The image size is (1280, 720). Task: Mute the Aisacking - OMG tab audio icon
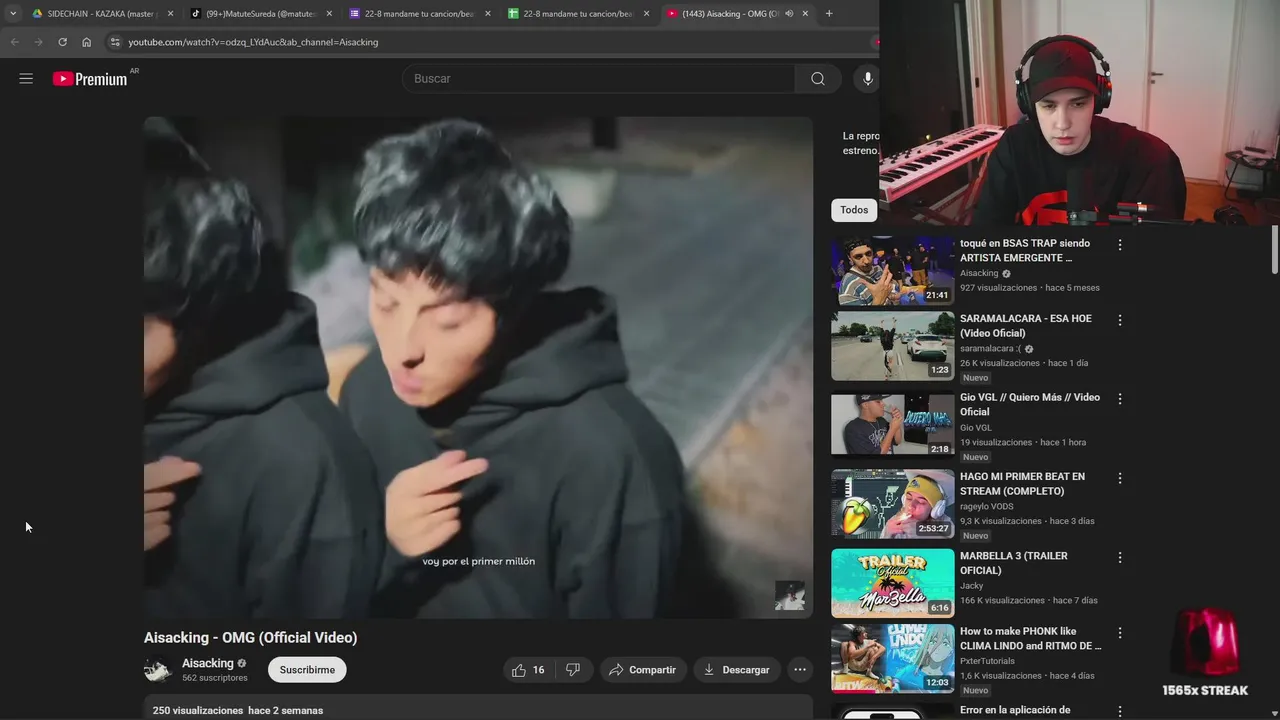pyautogui.click(x=789, y=13)
